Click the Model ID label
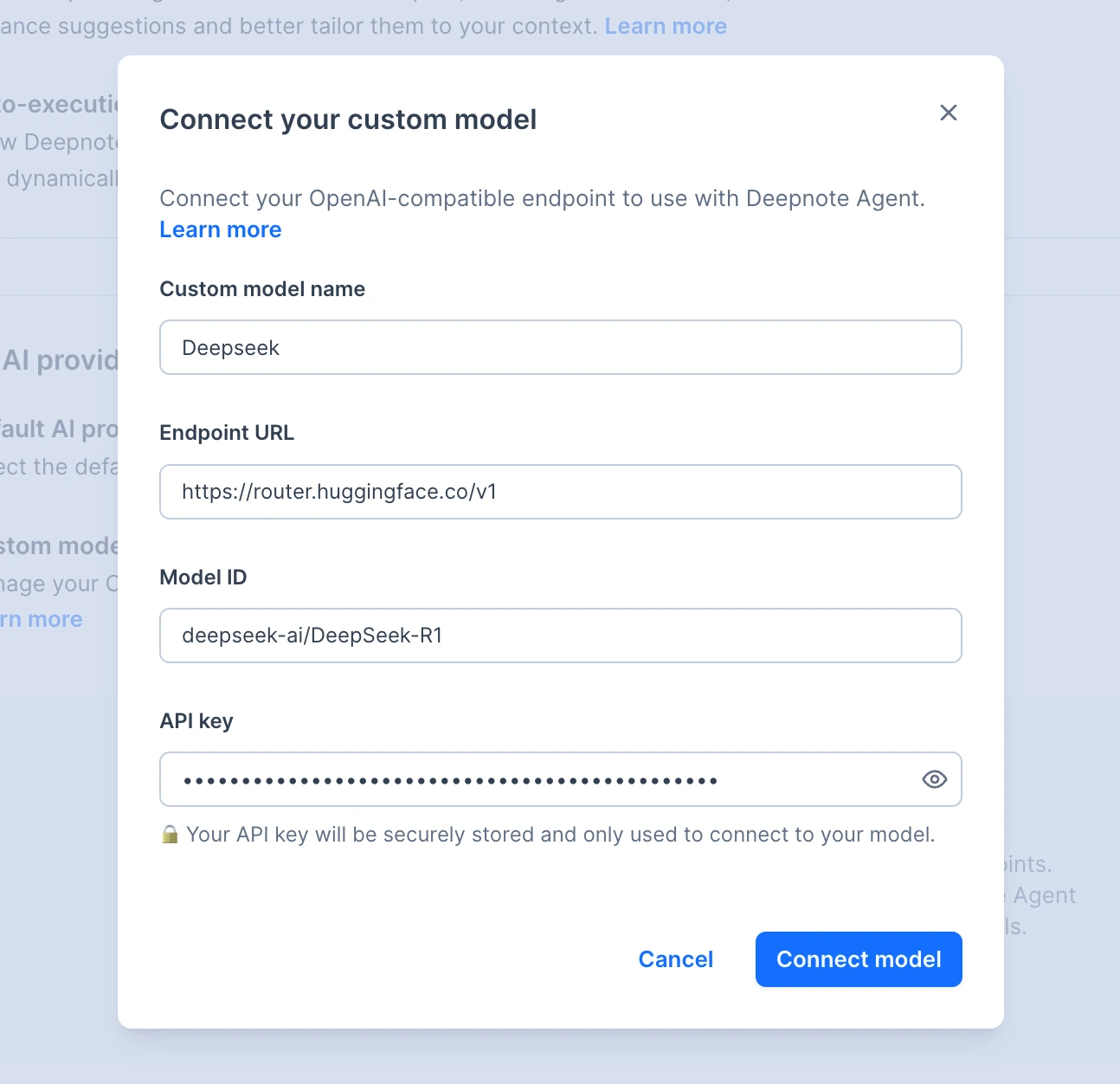 pos(203,577)
